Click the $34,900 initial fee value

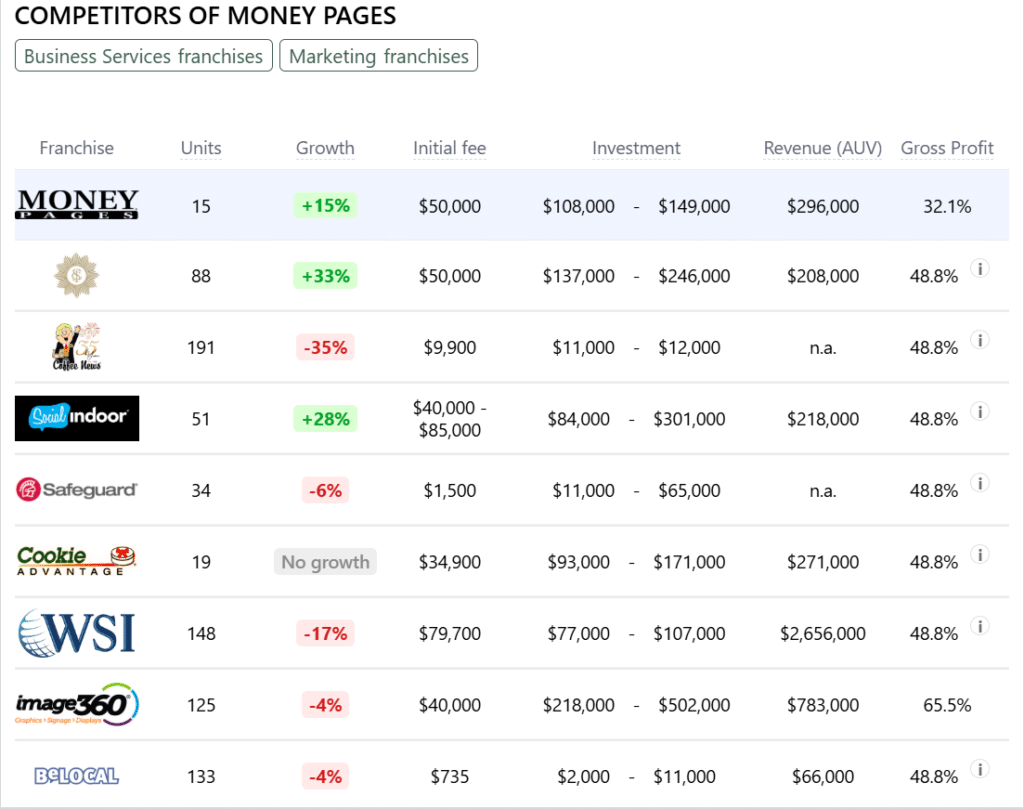pyautogui.click(x=449, y=562)
